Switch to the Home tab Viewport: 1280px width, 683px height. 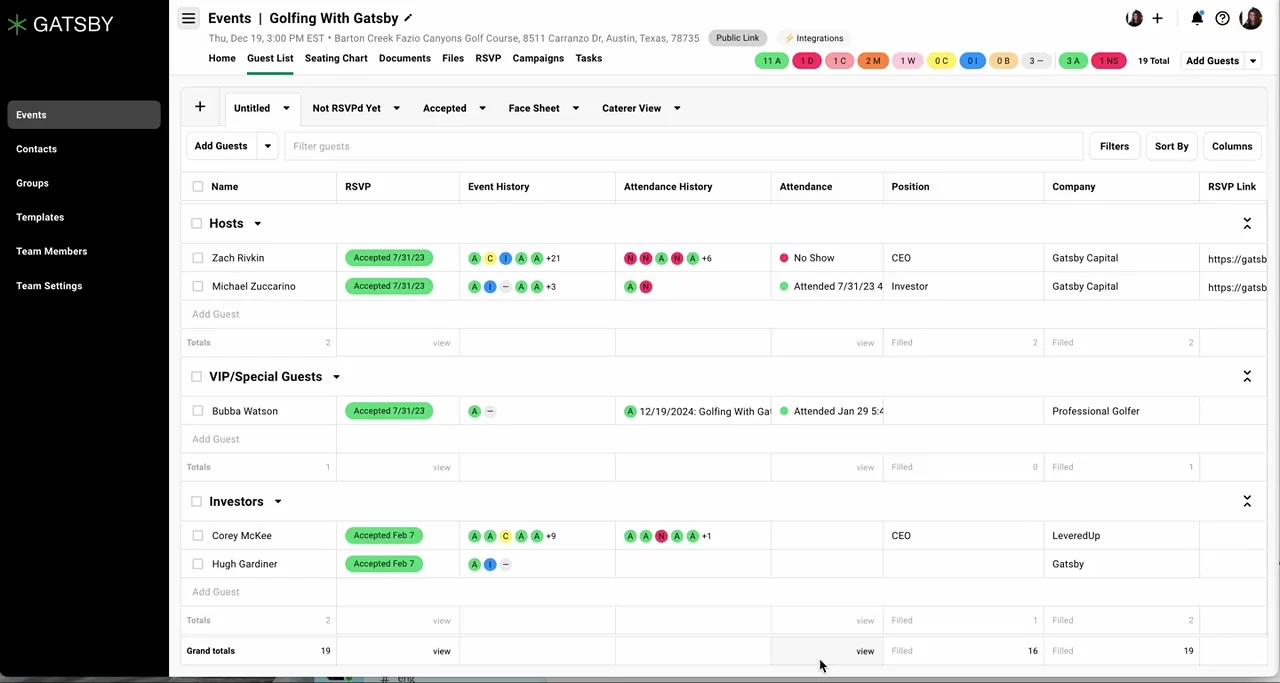(222, 58)
